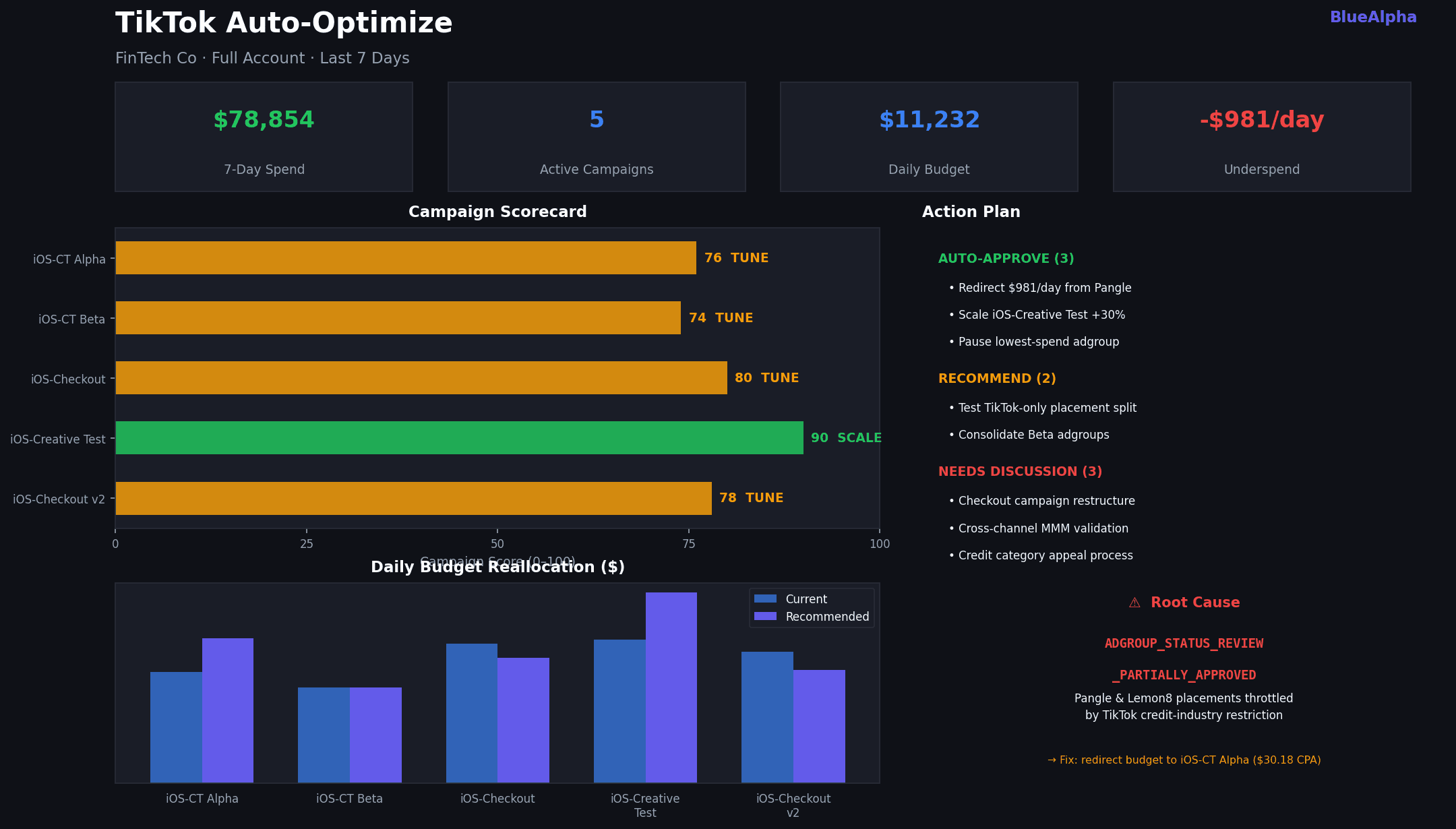Click the scorecard axis label iOS-CT Alpha

click(69, 259)
